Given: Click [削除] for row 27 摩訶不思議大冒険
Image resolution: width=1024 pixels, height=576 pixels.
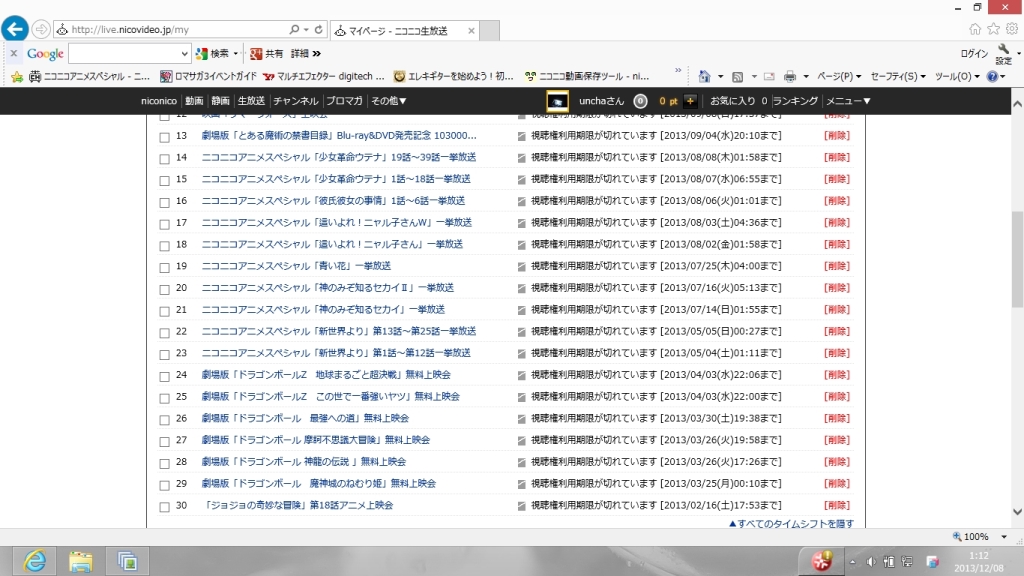Looking at the screenshot, I should coord(837,440).
